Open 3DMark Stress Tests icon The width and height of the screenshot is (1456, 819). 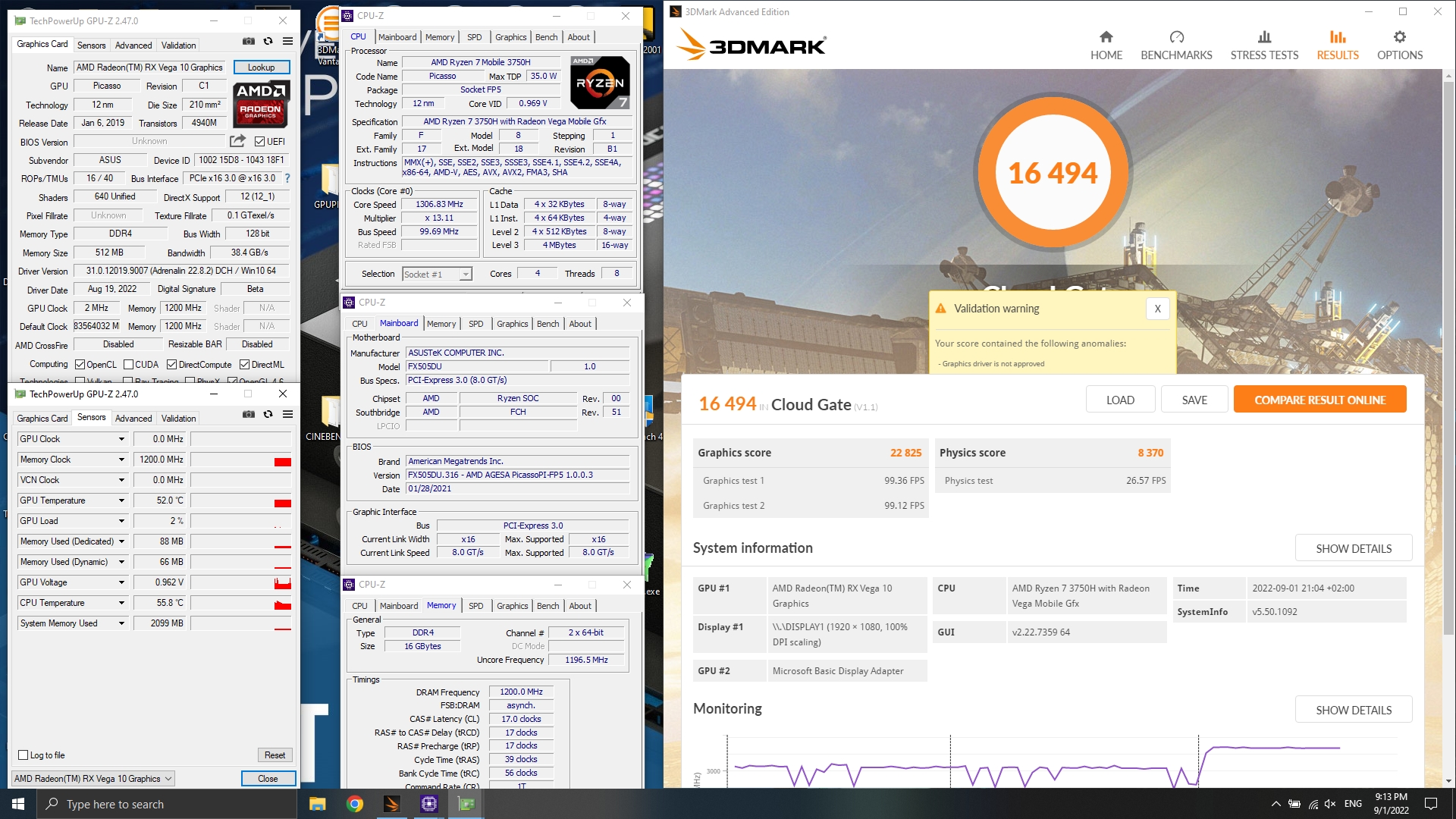1264,37
